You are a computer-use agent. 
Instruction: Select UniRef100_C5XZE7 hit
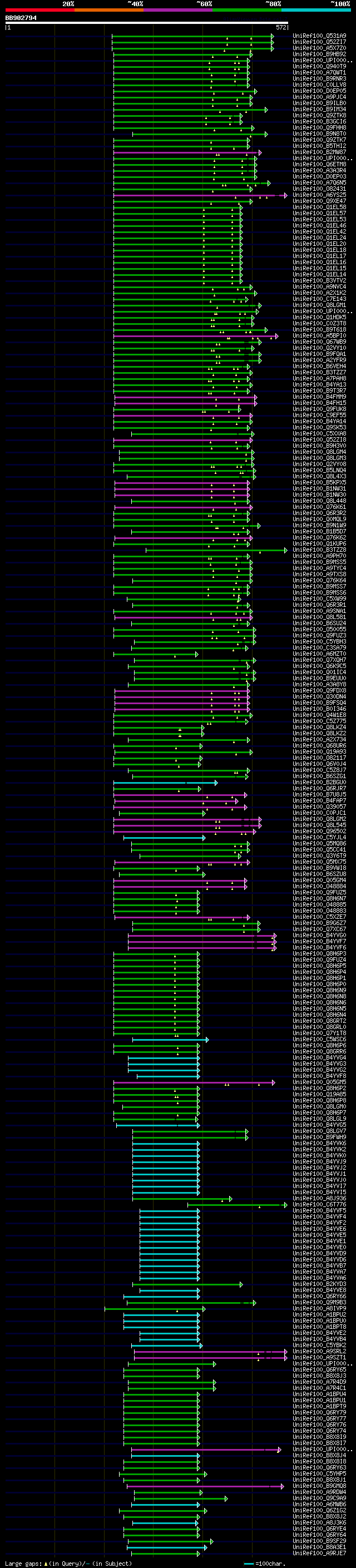[319, 917]
